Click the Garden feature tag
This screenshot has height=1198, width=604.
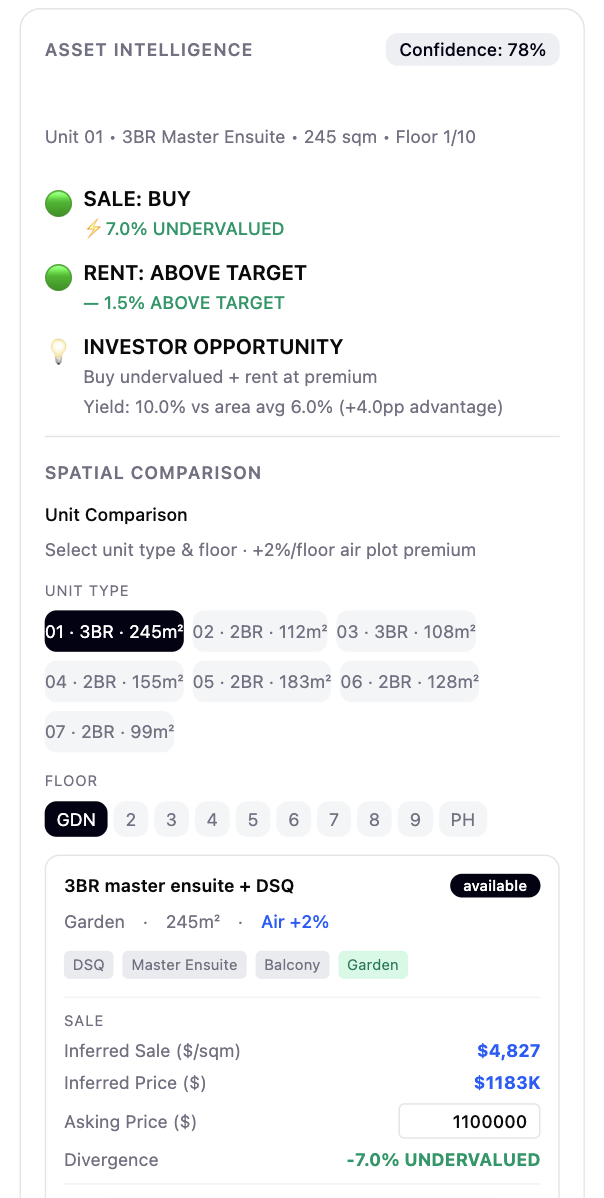(x=373, y=965)
